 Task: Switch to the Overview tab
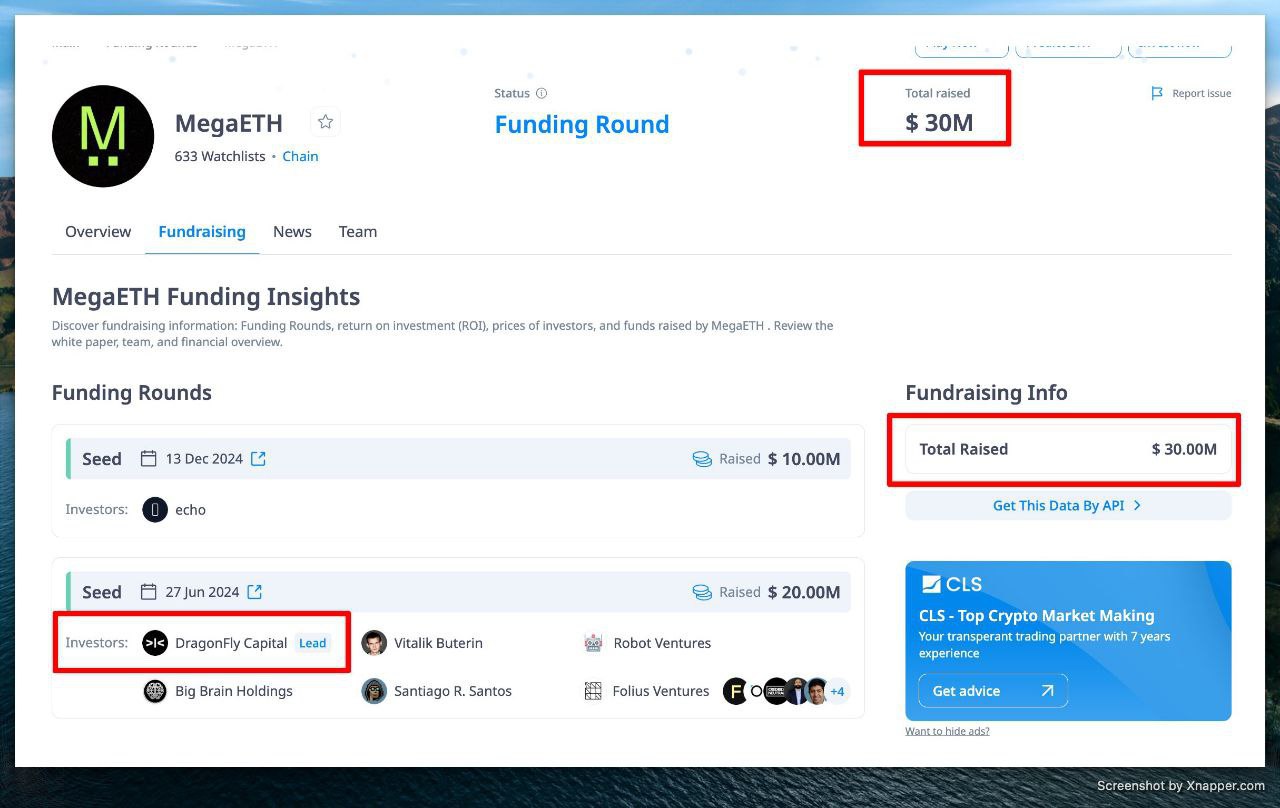point(98,231)
